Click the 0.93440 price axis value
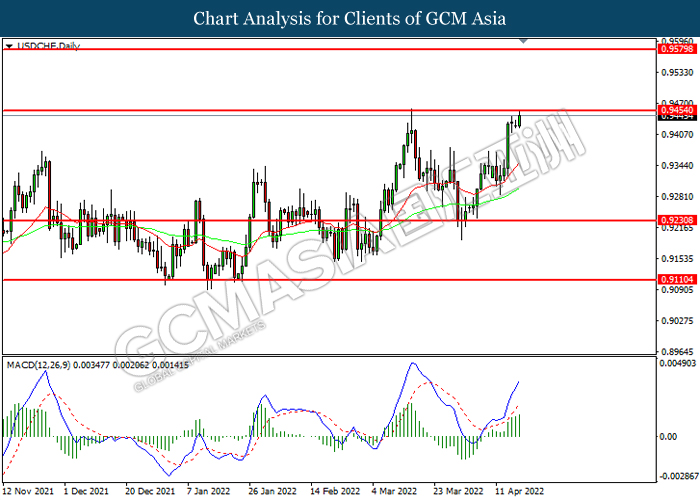Image resolution: width=700 pixels, height=500 pixels. (677, 166)
